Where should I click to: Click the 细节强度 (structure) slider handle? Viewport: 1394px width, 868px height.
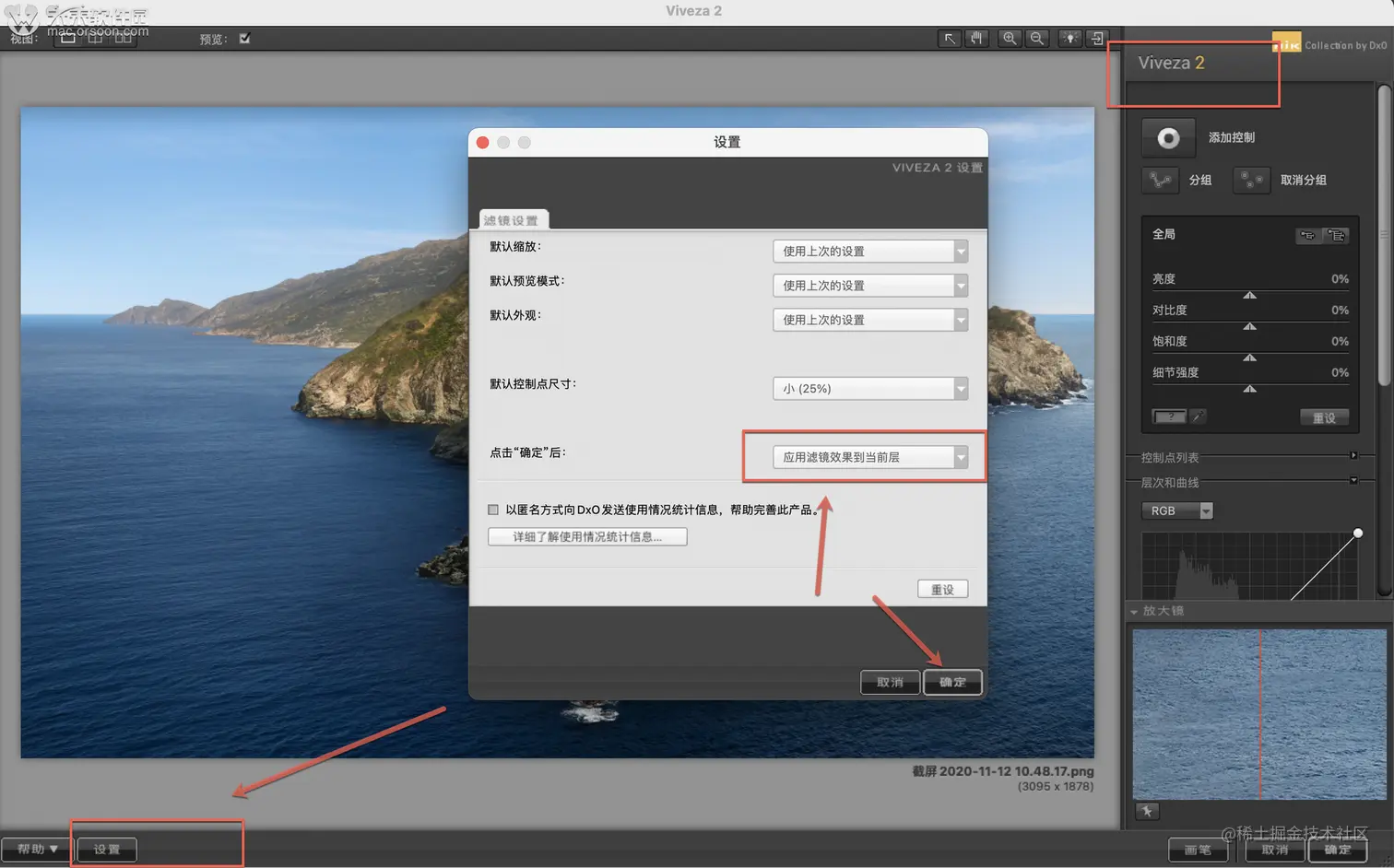coord(1249,389)
